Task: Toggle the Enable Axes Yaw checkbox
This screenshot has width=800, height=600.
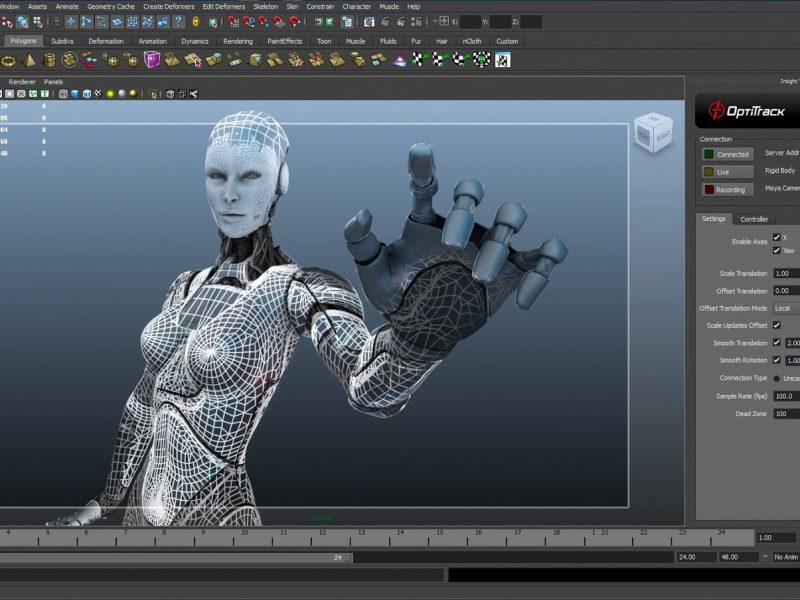Action: point(777,250)
